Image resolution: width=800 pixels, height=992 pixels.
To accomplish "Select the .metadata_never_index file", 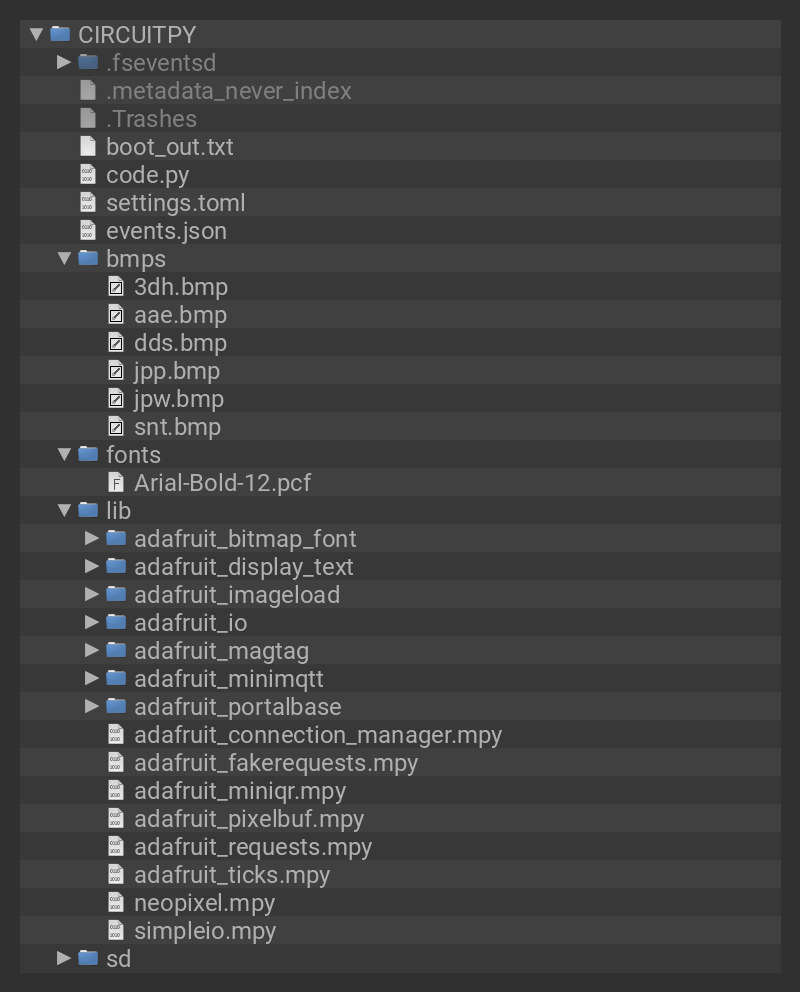I will pyautogui.click(x=228, y=91).
